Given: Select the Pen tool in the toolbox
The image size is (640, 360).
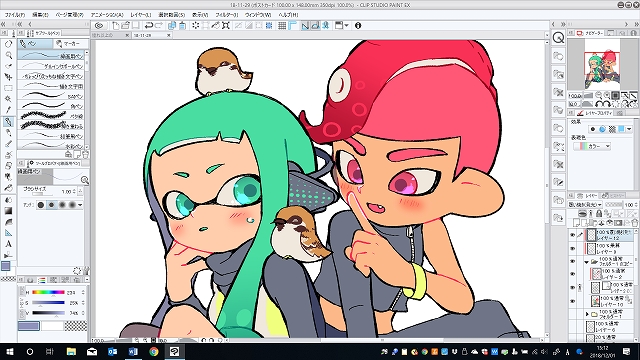Looking at the screenshot, I should (x=8, y=122).
